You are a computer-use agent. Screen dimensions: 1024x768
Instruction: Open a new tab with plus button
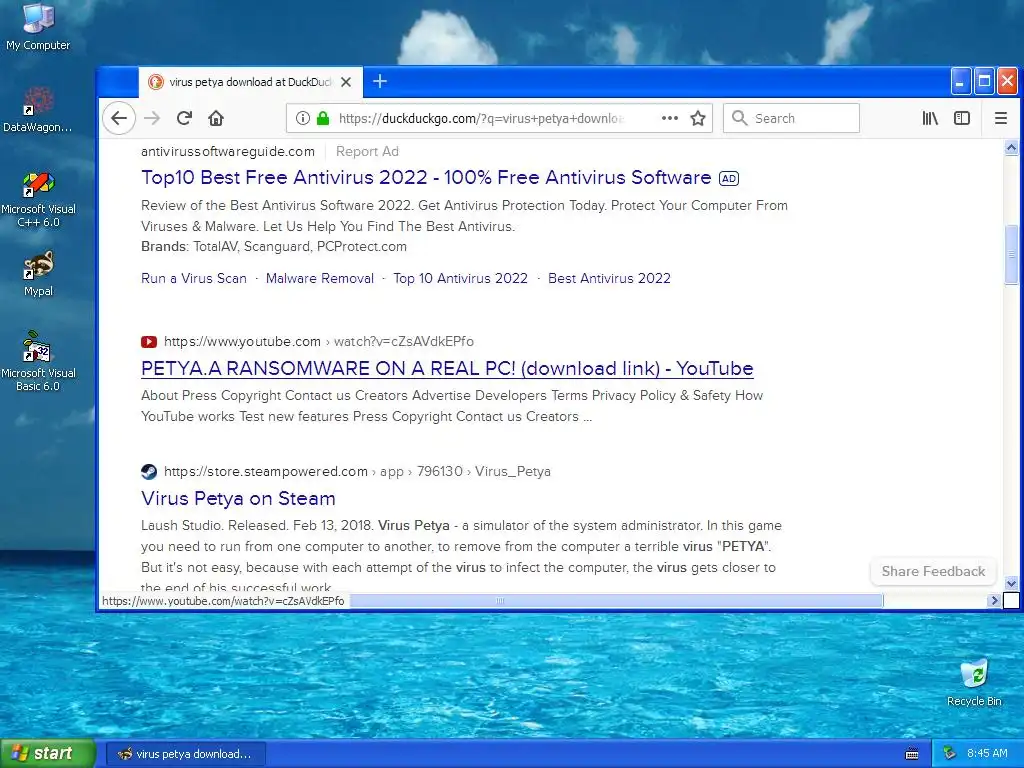click(x=379, y=82)
